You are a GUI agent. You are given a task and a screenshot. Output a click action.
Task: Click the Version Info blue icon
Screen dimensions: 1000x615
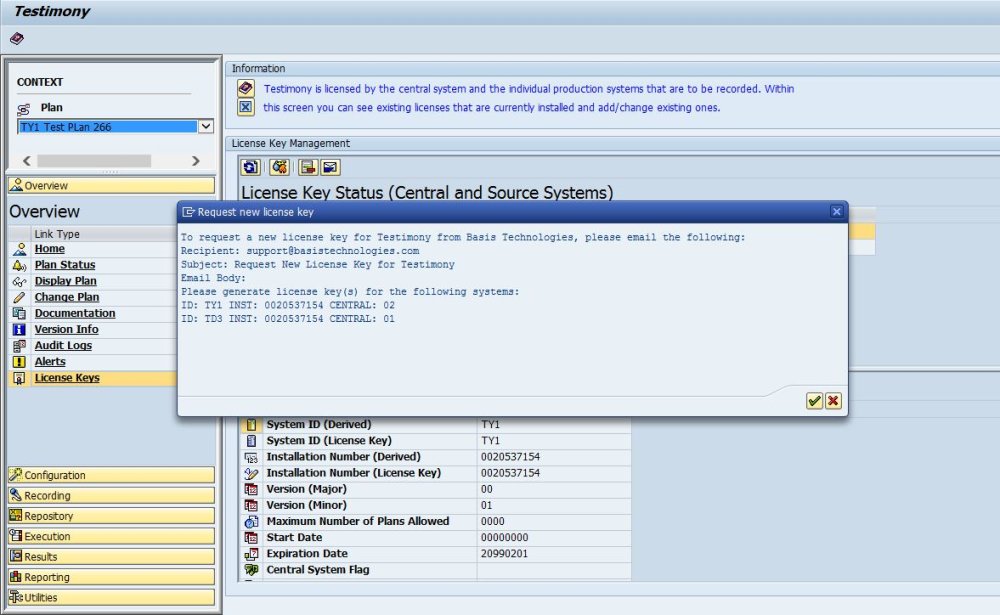click(x=20, y=329)
